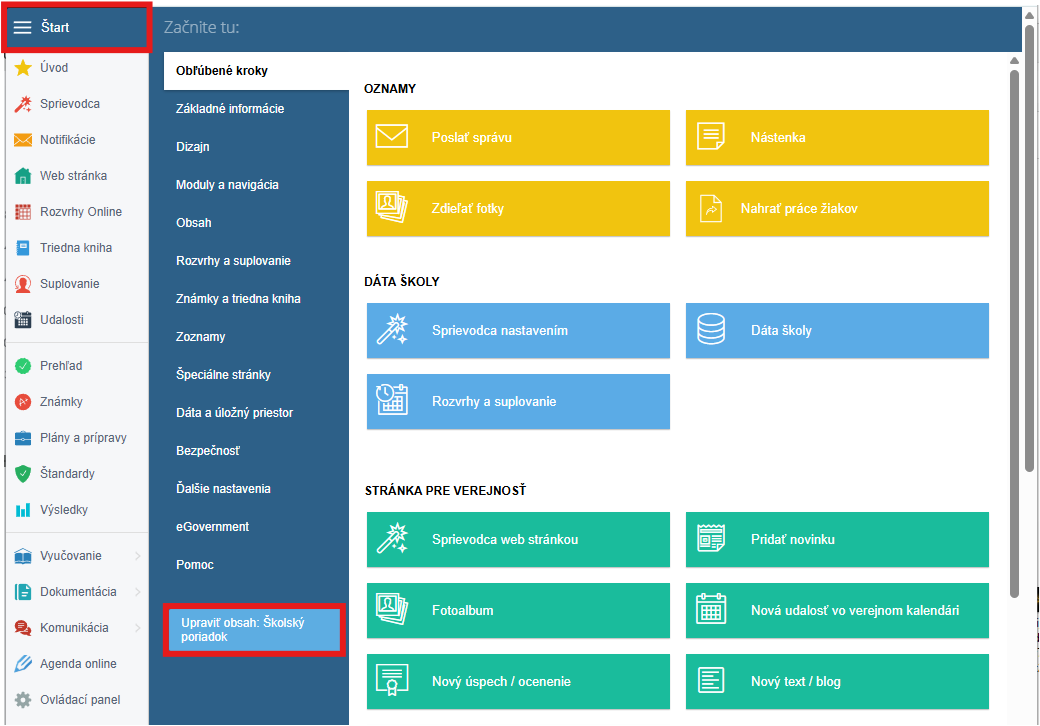
Task: Select Rozvrhy a suplovanie in blue menu
Action: [256, 261]
